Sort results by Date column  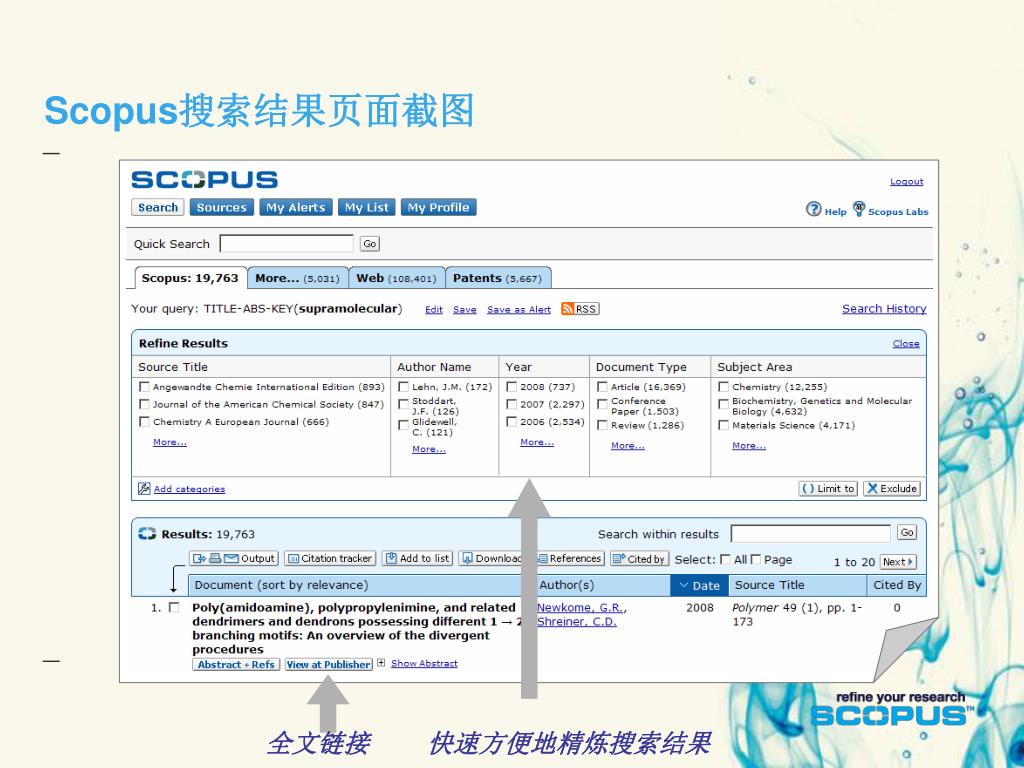click(x=700, y=586)
